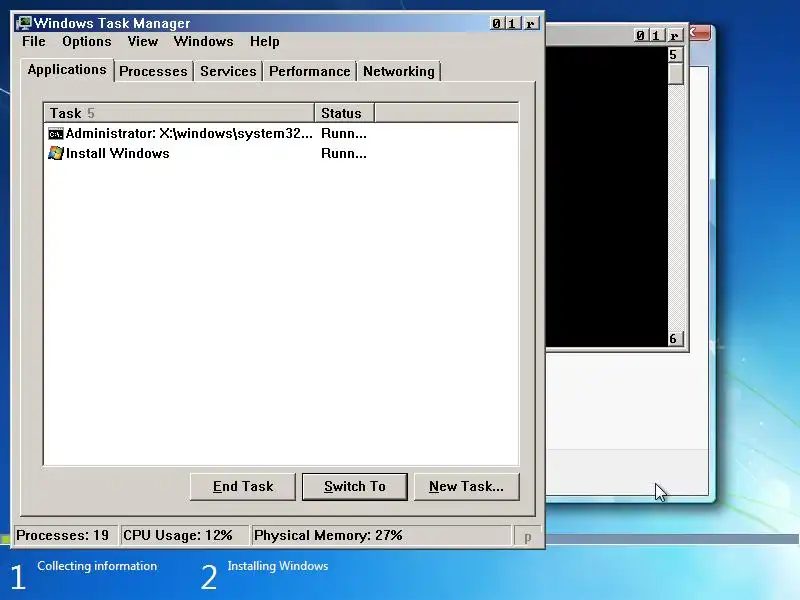The image size is (800, 600).
Task: Click the black command prompt console area
Action: pyautogui.click(x=607, y=196)
